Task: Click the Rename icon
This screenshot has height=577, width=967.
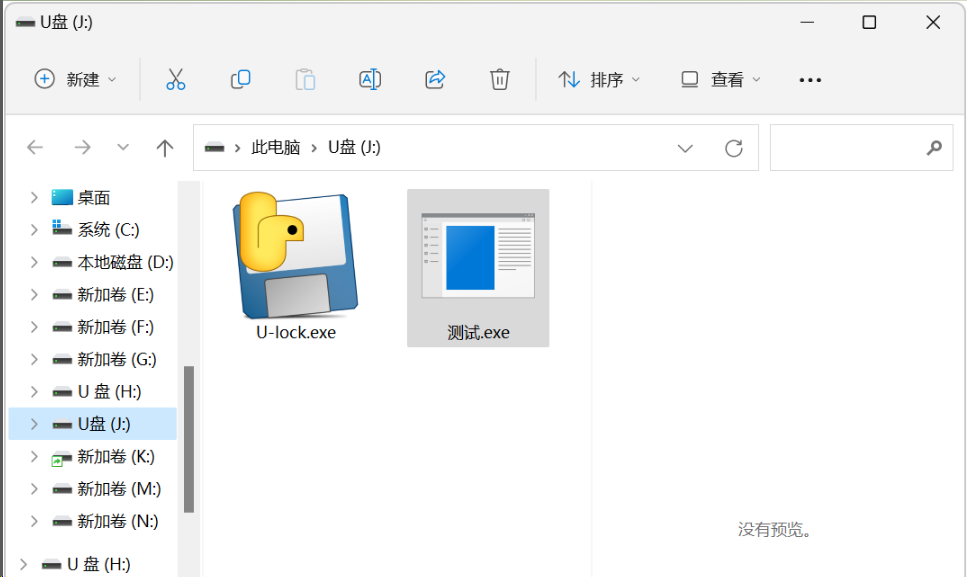Action: [370, 80]
